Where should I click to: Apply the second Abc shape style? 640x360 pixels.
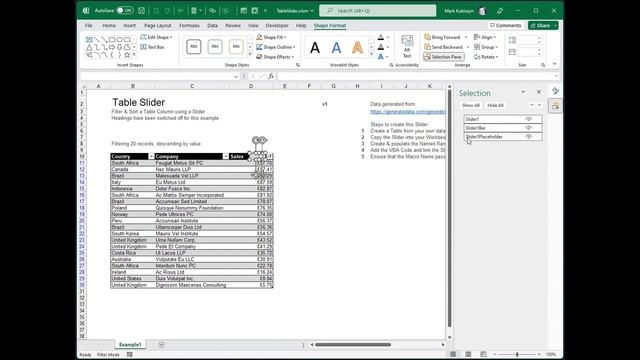click(215, 47)
